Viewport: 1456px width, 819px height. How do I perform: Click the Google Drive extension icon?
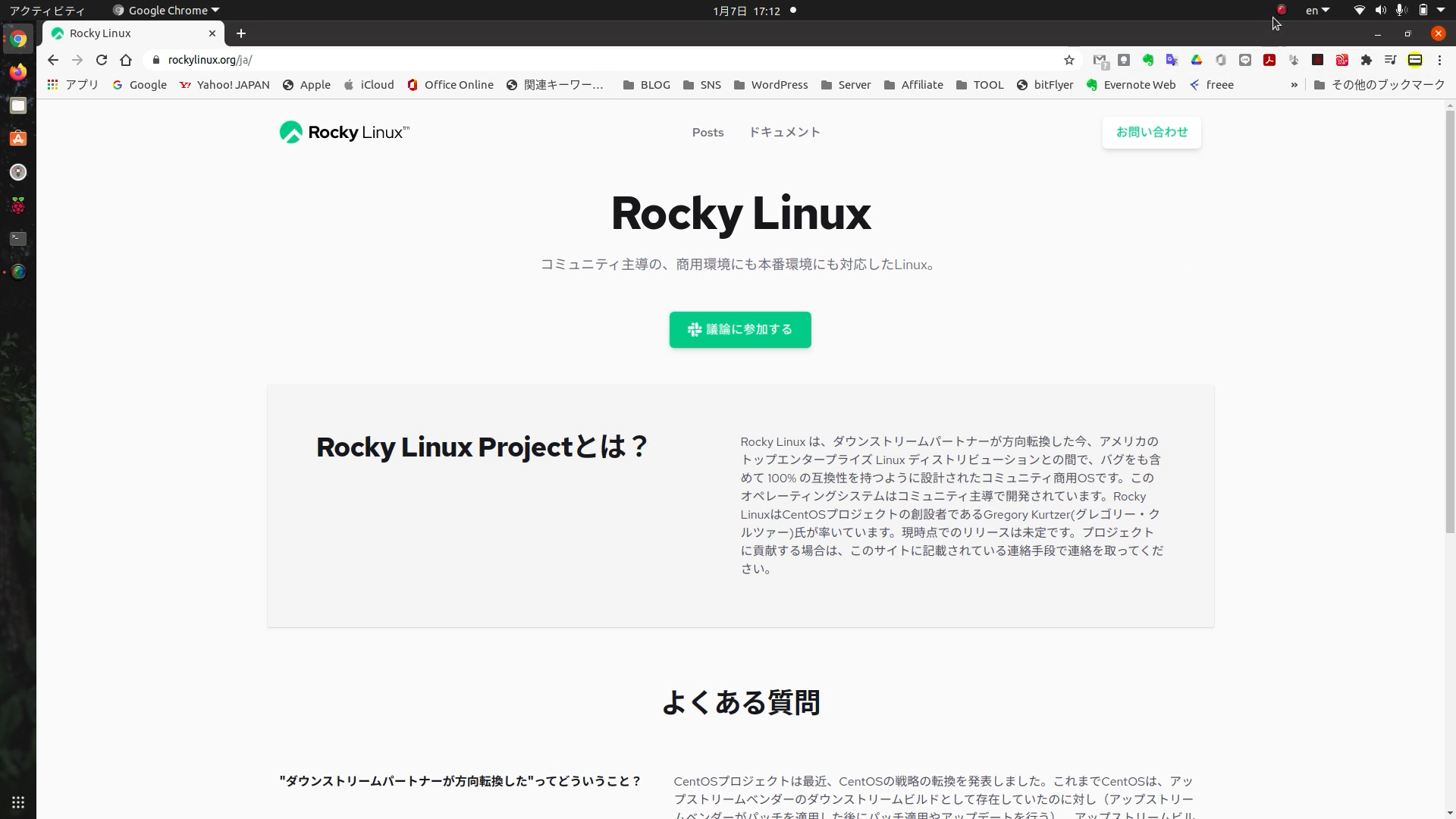(x=1197, y=60)
